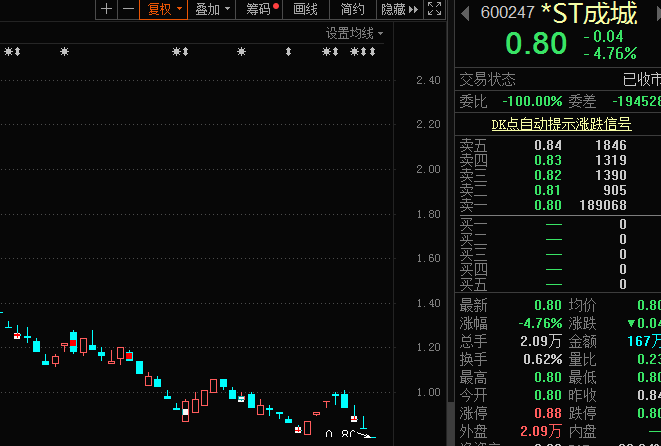Click first event marker at top left

(8, 52)
